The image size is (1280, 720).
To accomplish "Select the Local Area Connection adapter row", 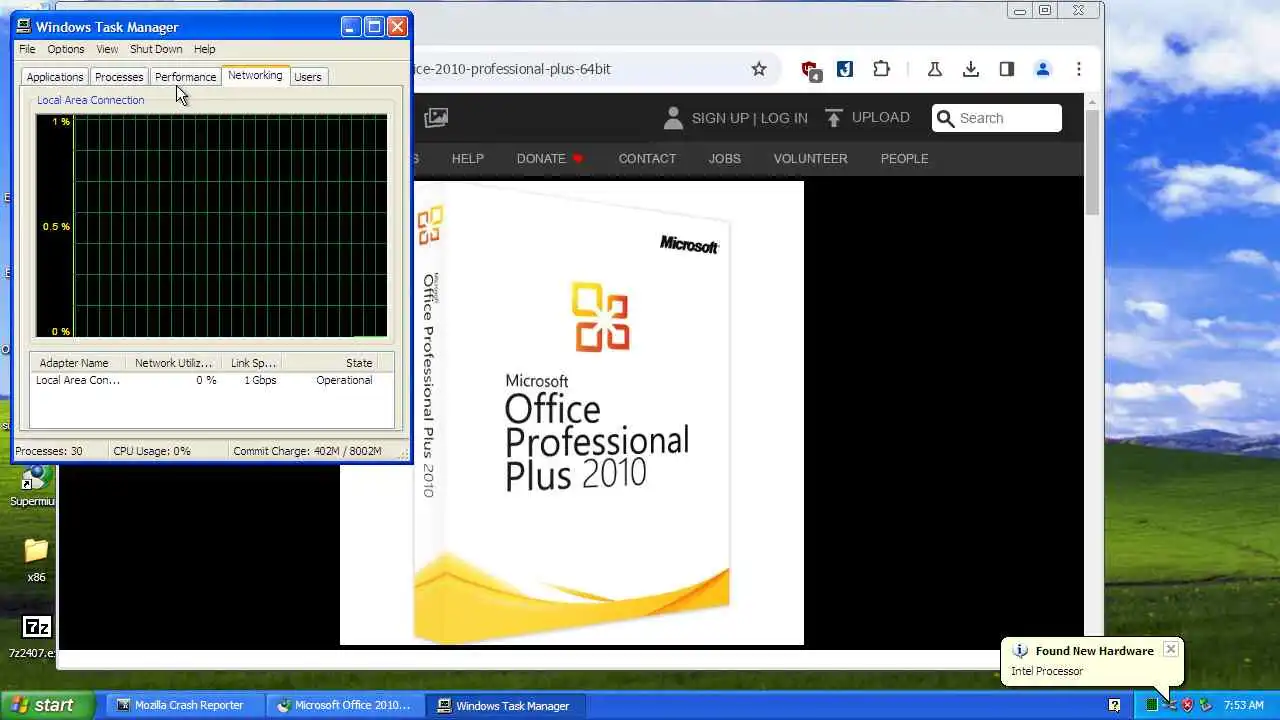I will click(211, 380).
